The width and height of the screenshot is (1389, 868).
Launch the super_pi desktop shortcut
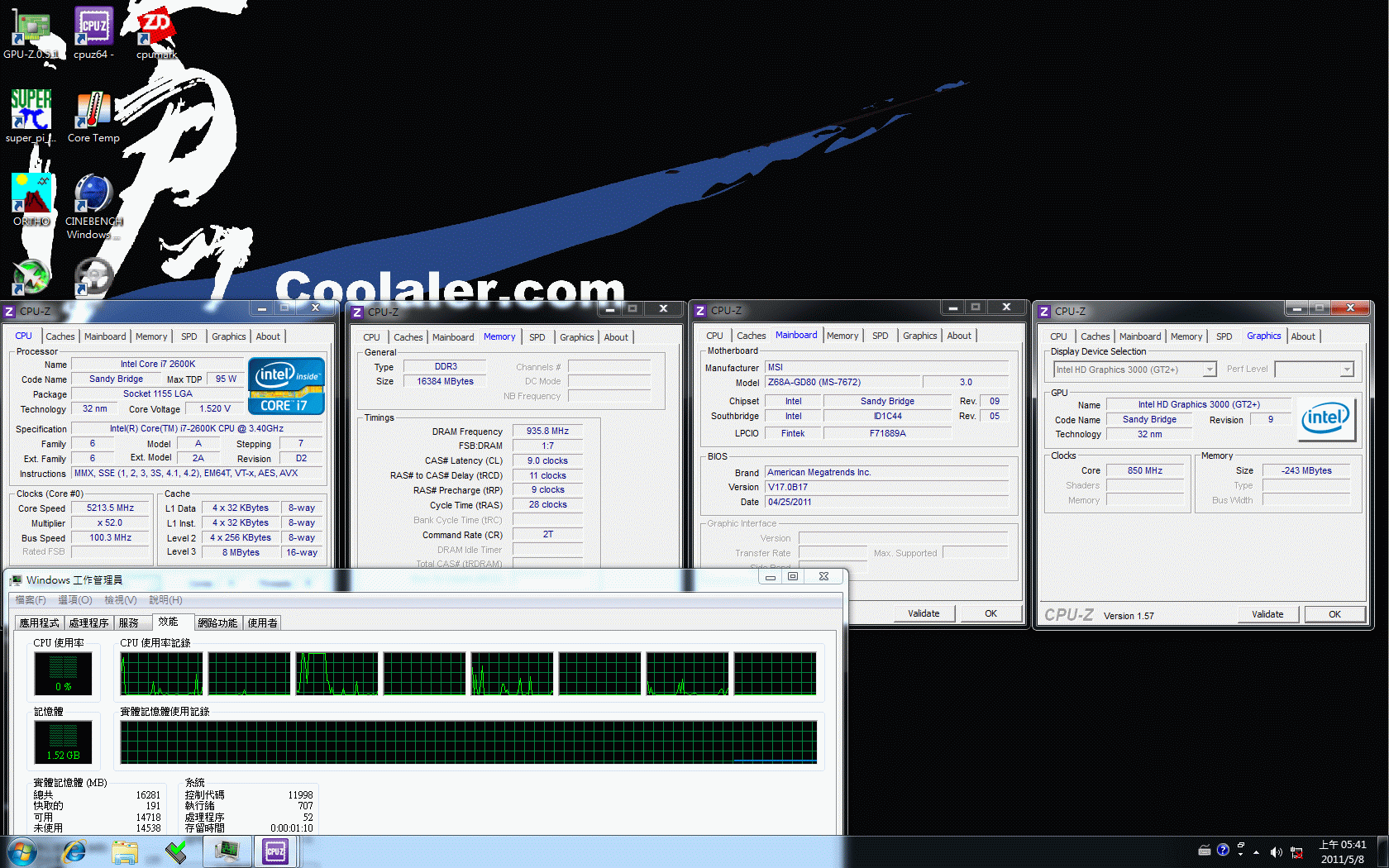coord(31,117)
